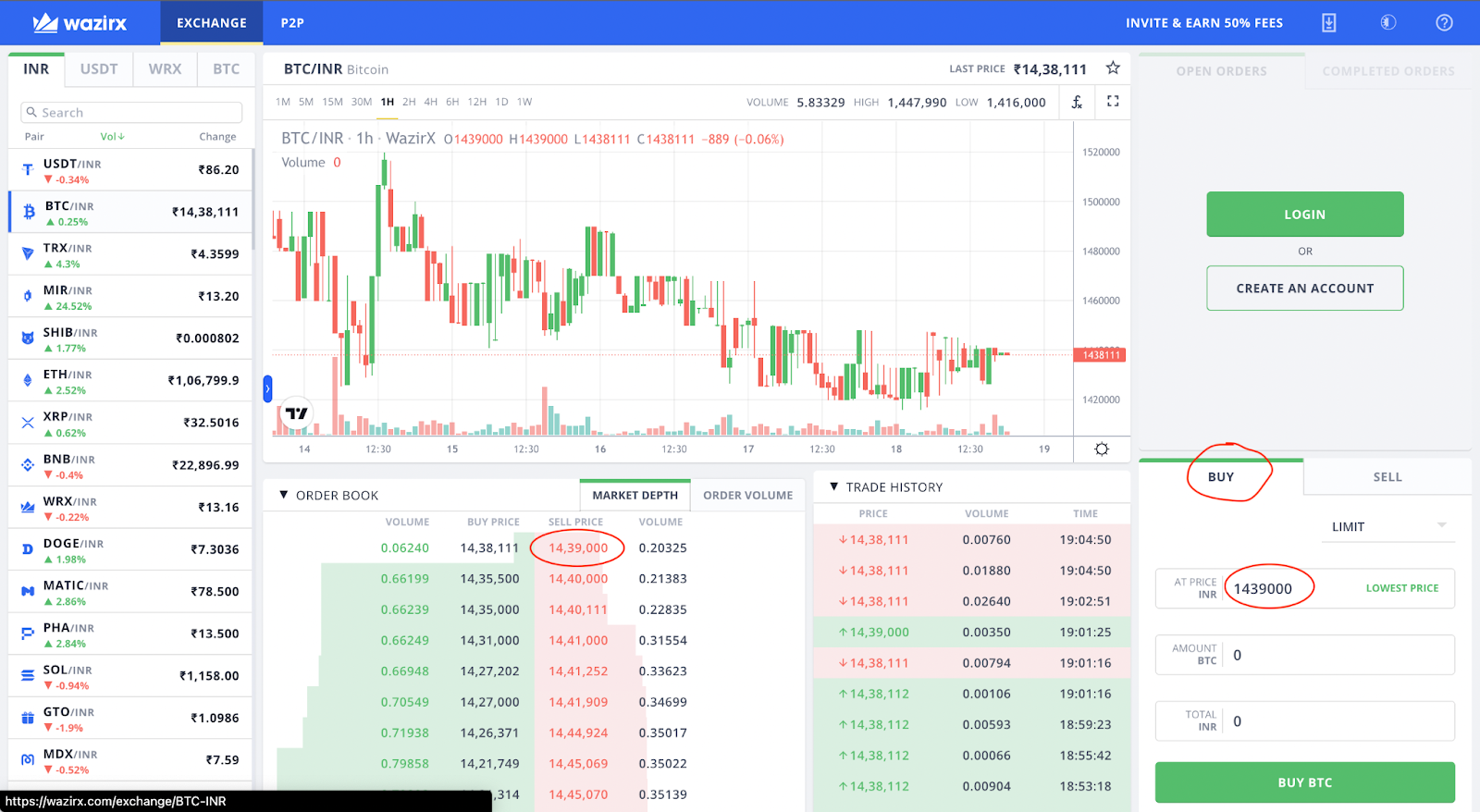Click the SHIB coin icon

pos(28,338)
